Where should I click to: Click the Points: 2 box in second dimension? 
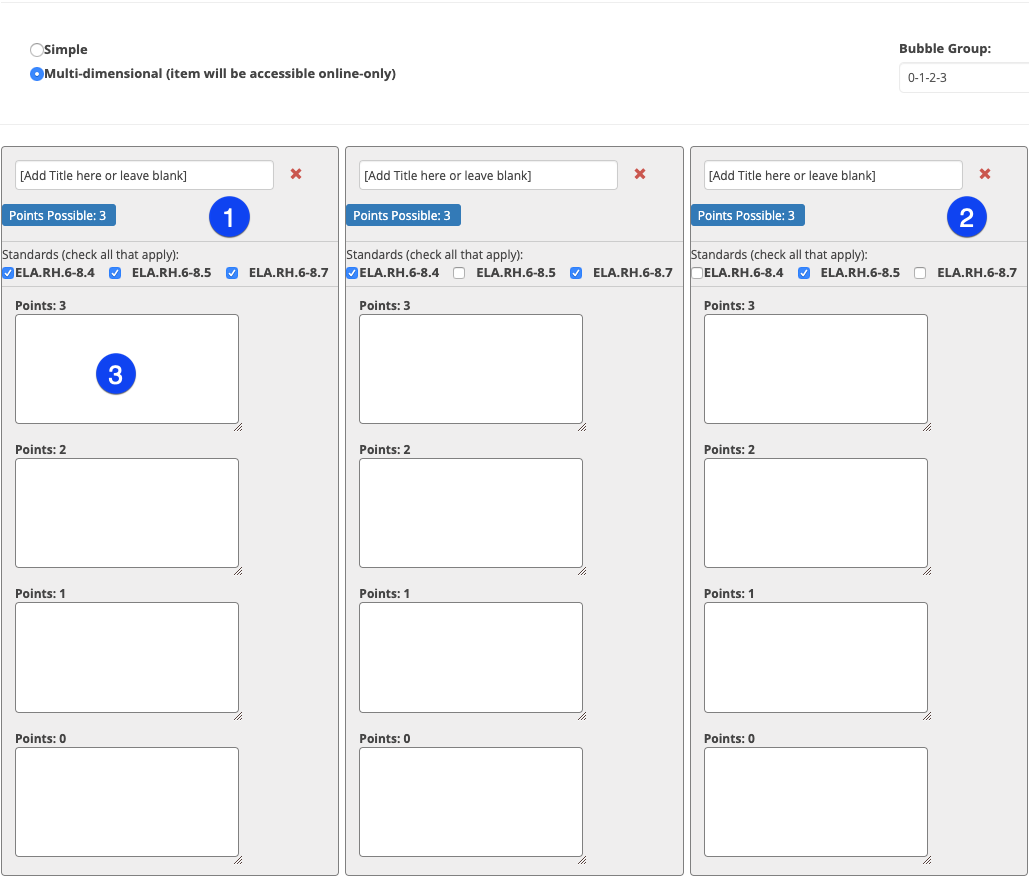(x=471, y=513)
